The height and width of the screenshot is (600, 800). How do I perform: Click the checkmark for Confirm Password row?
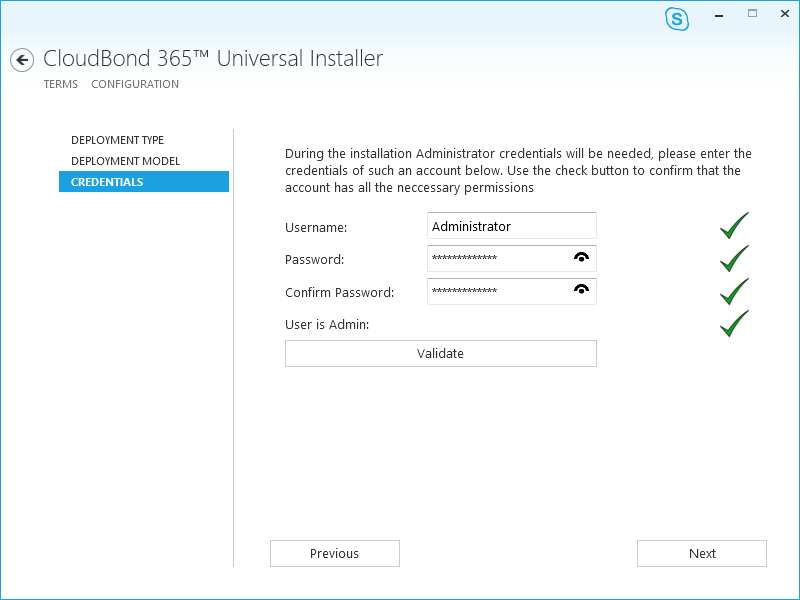734,291
